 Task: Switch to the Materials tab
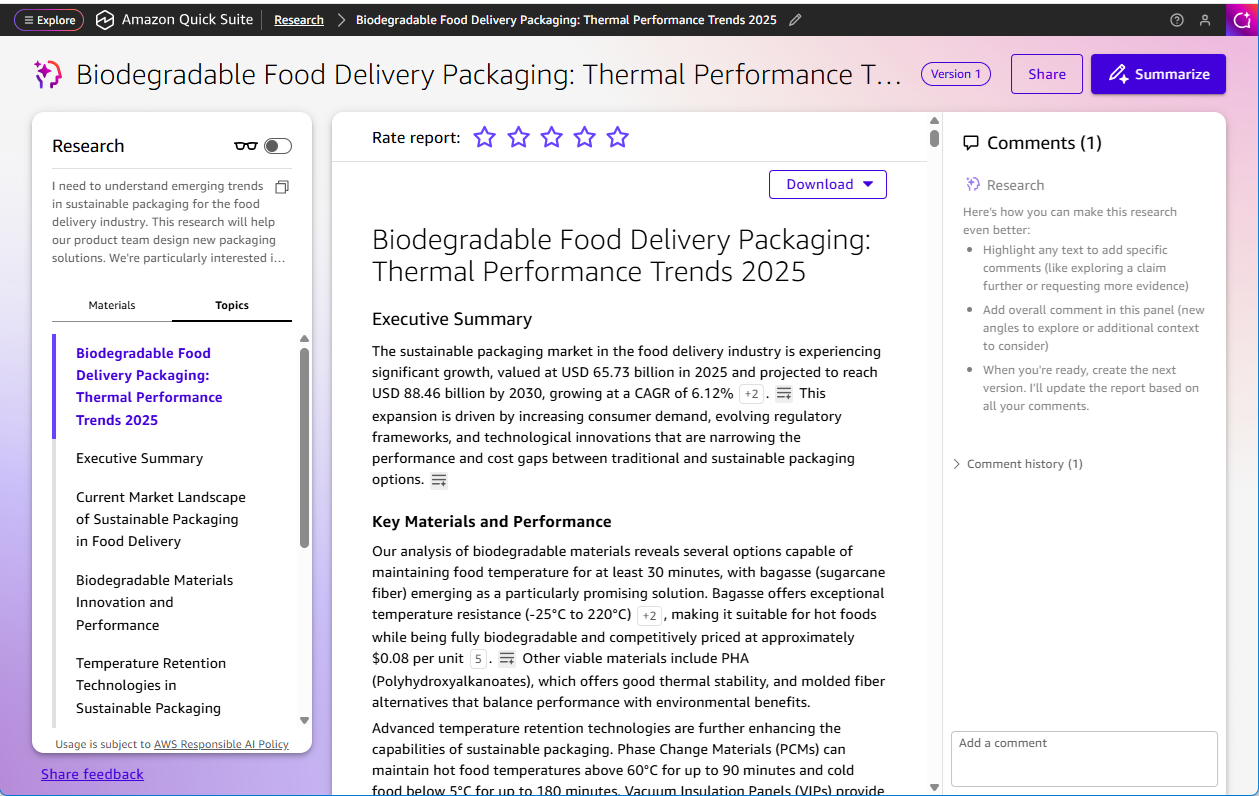point(112,305)
